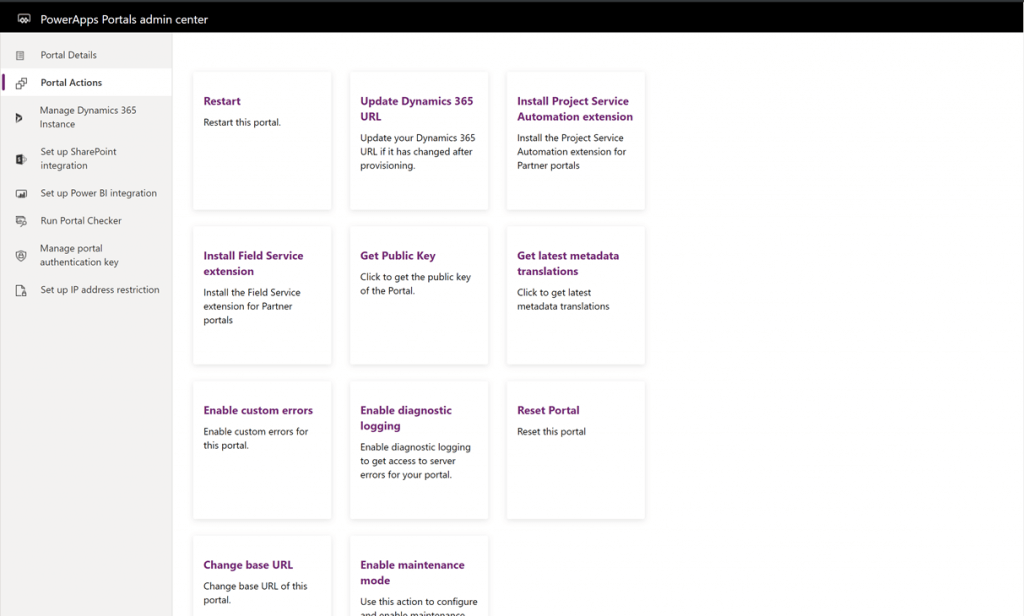Select Enable diagnostic logging card
The height and width of the screenshot is (616, 1024).
(x=418, y=449)
